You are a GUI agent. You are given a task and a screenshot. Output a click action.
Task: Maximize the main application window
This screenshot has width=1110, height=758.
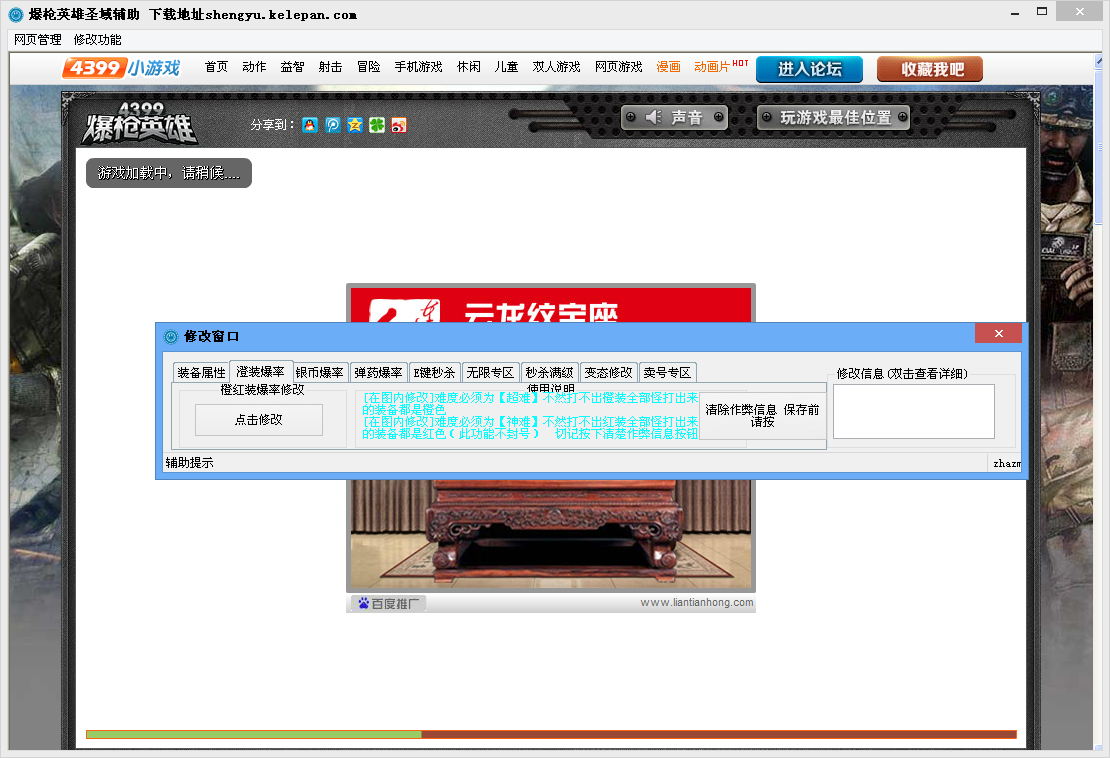coord(1042,12)
